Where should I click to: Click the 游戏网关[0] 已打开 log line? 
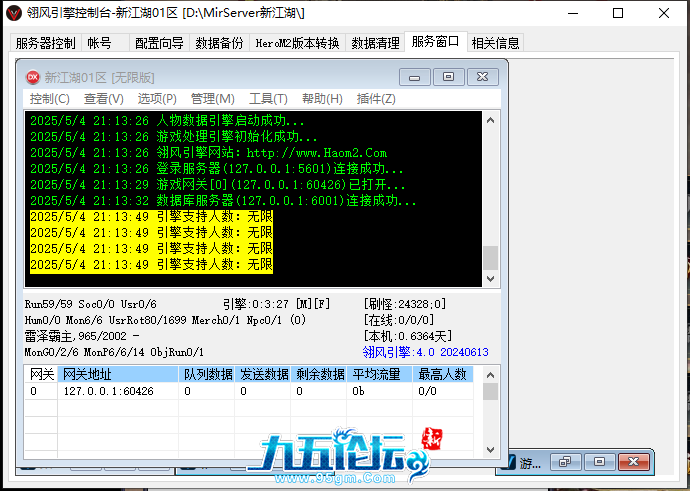(218, 185)
